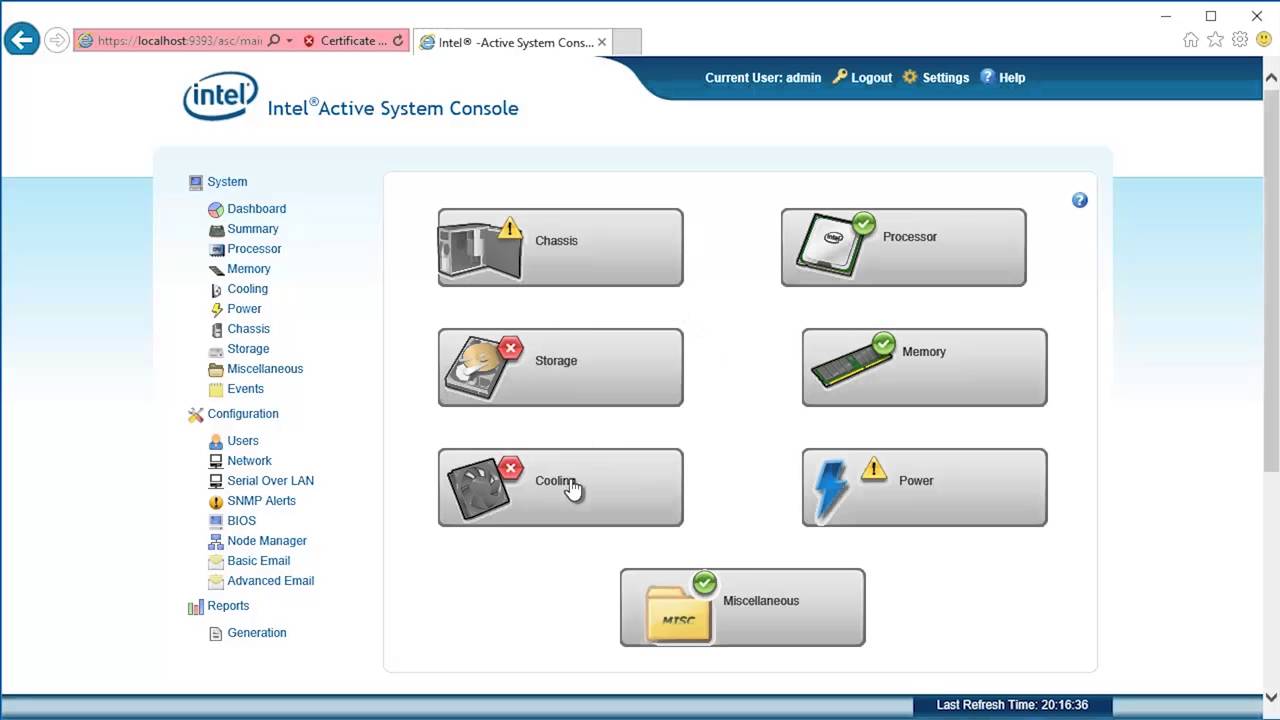The image size is (1280, 720).
Task: Open the Storage health tile
Action: [560, 367]
